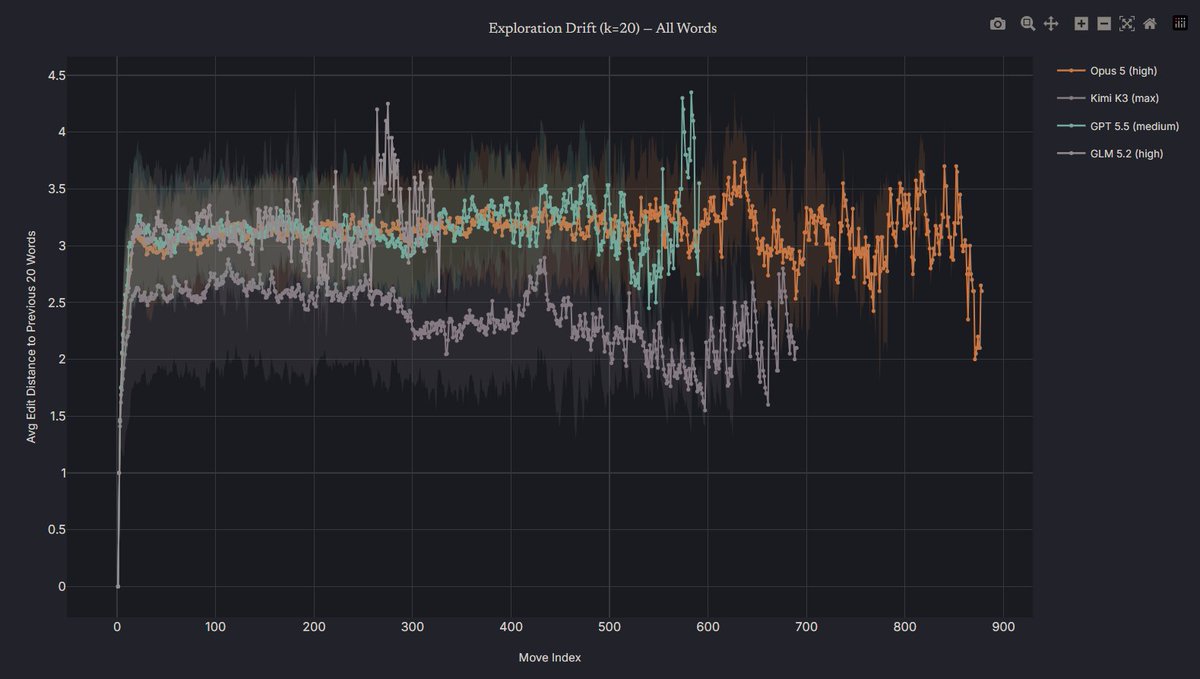Click the y-axis tick label 1.5

click(x=57, y=416)
